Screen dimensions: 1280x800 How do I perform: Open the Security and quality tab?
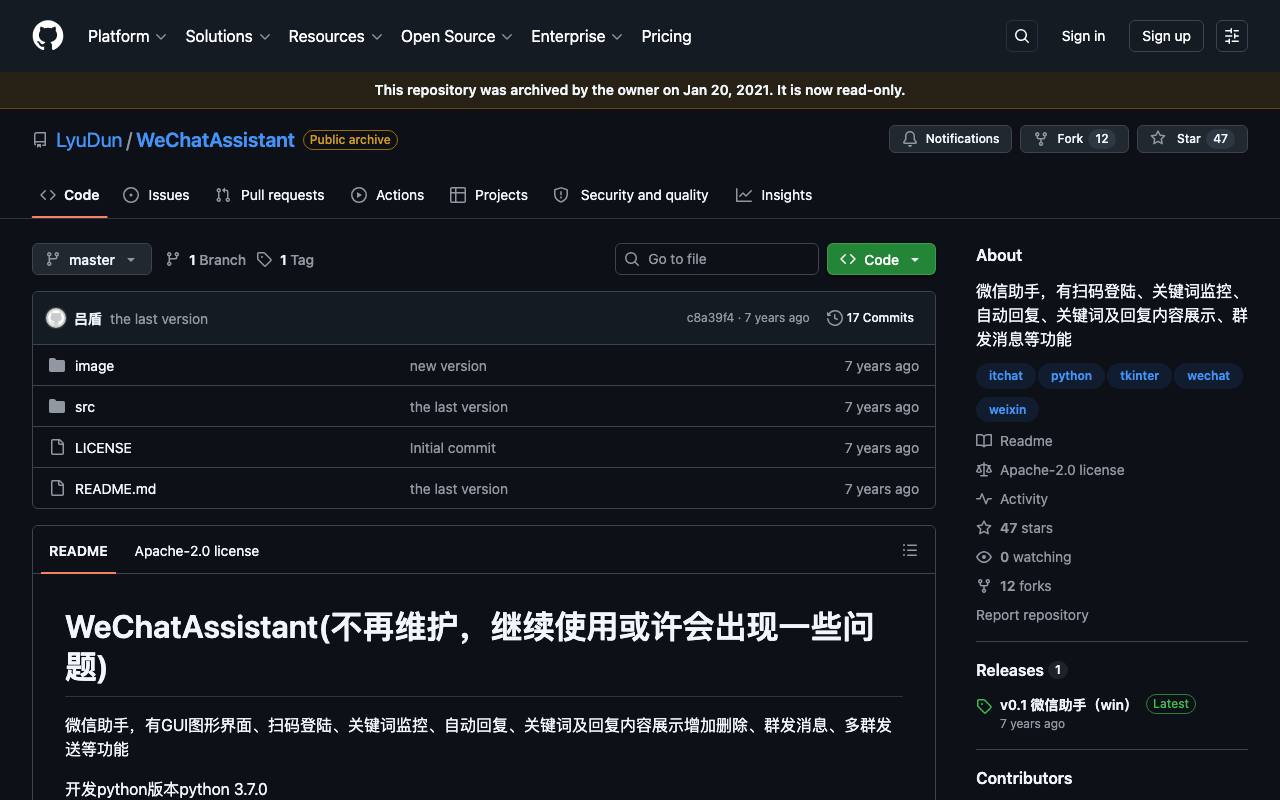(631, 195)
